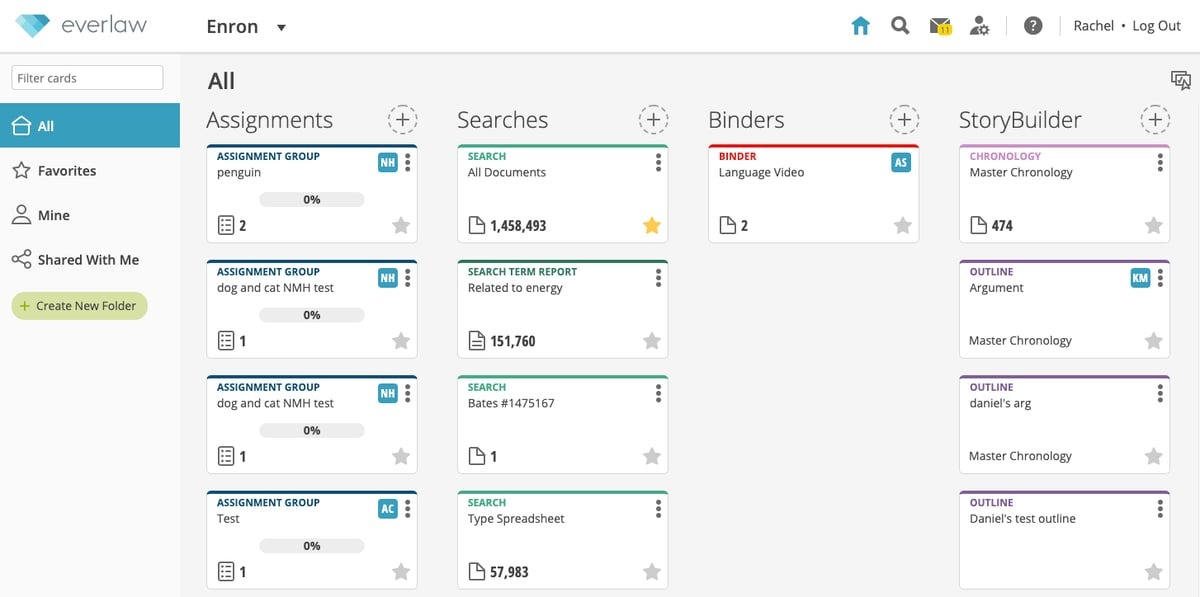Open the Language Video binder card
Screen dimensions: 1200x597
tap(813, 194)
